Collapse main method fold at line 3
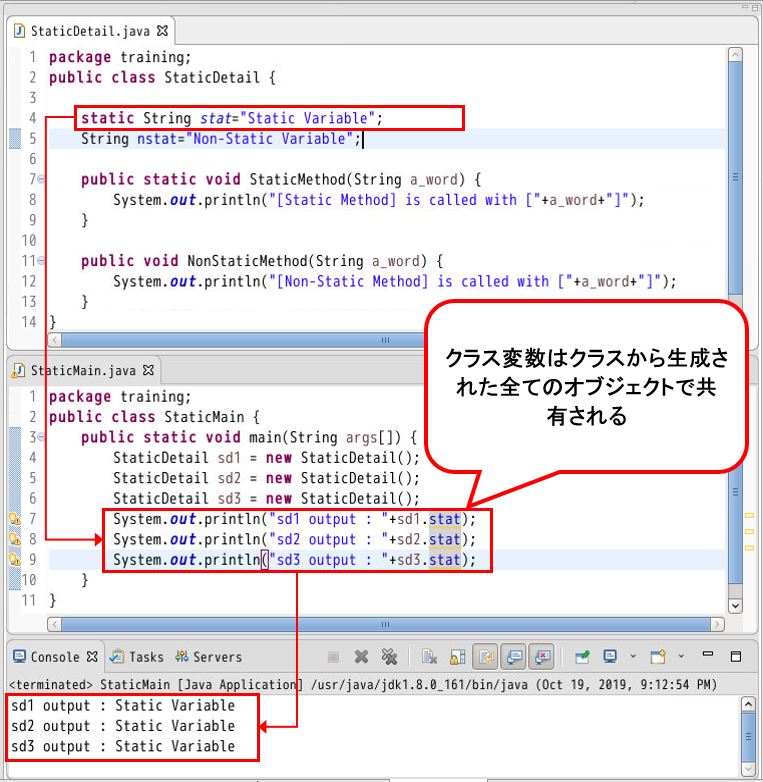This screenshot has height=782, width=763. pyautogui.click(x=41, y=437)
